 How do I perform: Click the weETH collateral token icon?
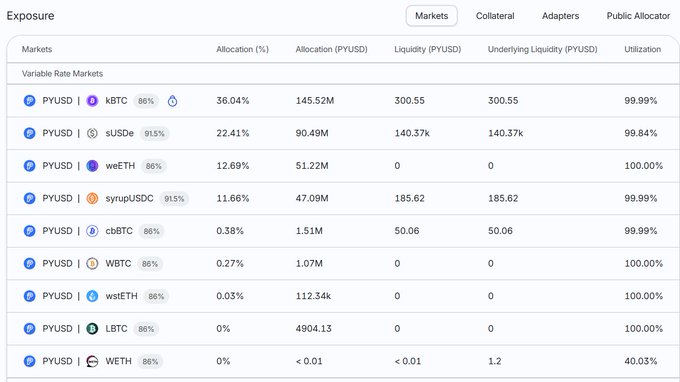[x=92, y=166]
